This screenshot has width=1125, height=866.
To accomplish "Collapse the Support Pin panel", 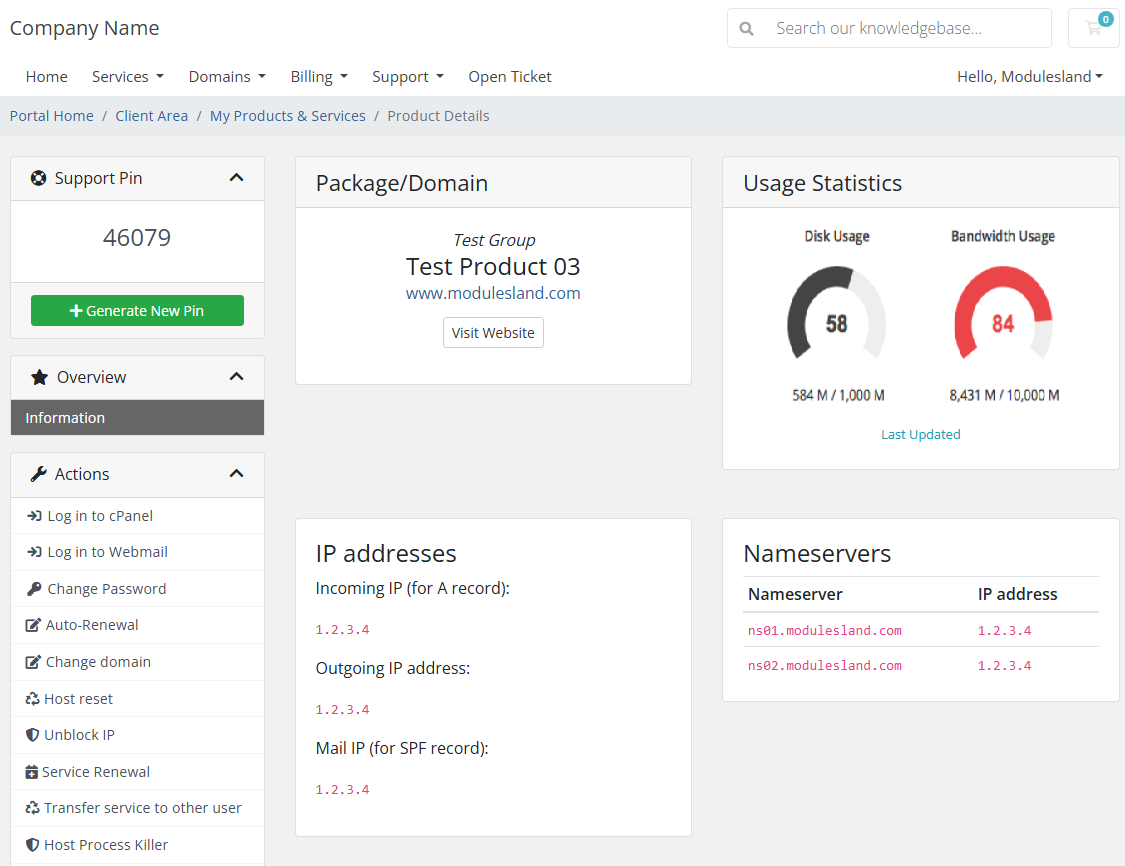I will pyautogui.click(x=236, y=177).
